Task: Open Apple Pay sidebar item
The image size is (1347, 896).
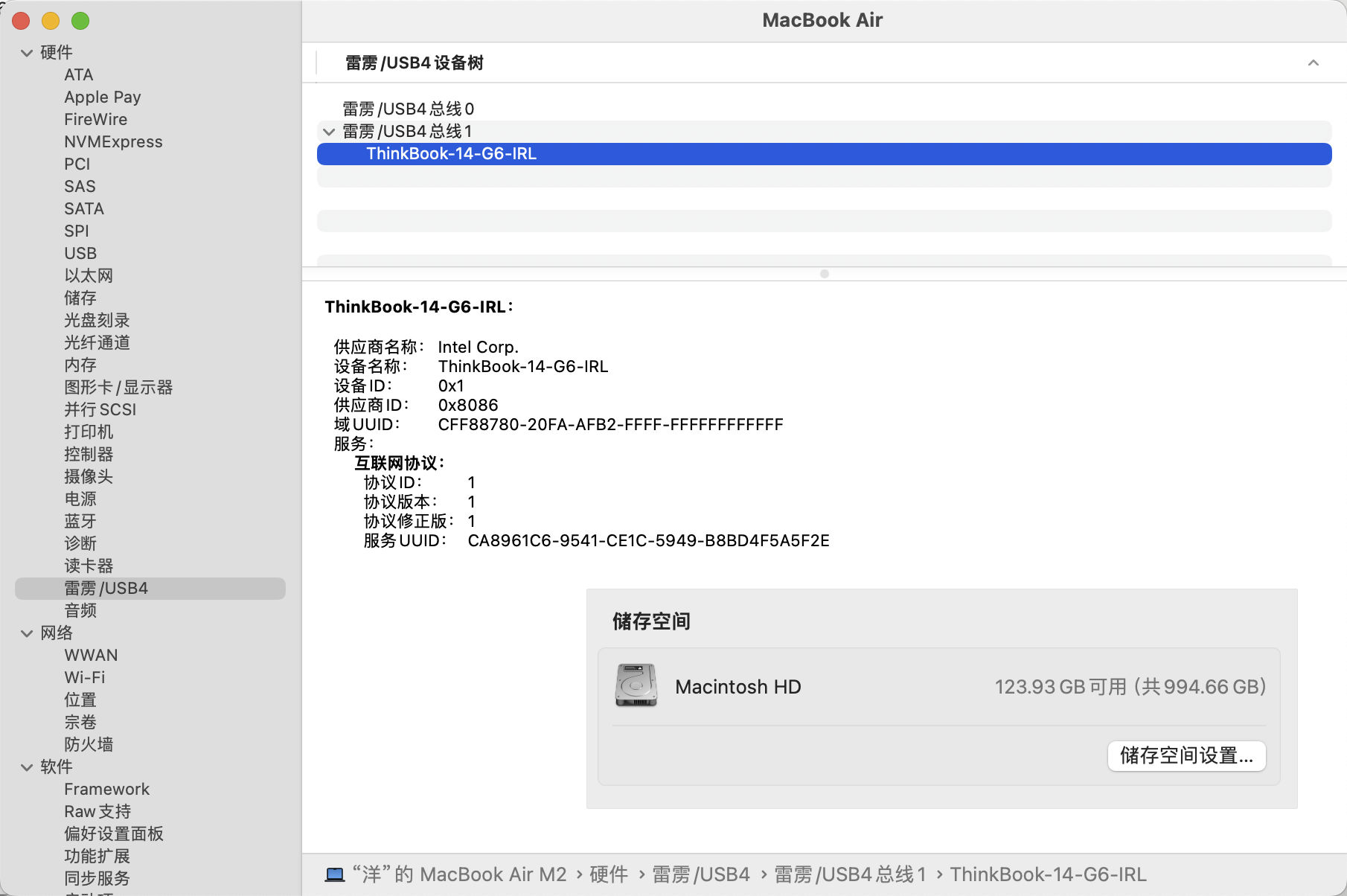Action: (x=103, y=97)
